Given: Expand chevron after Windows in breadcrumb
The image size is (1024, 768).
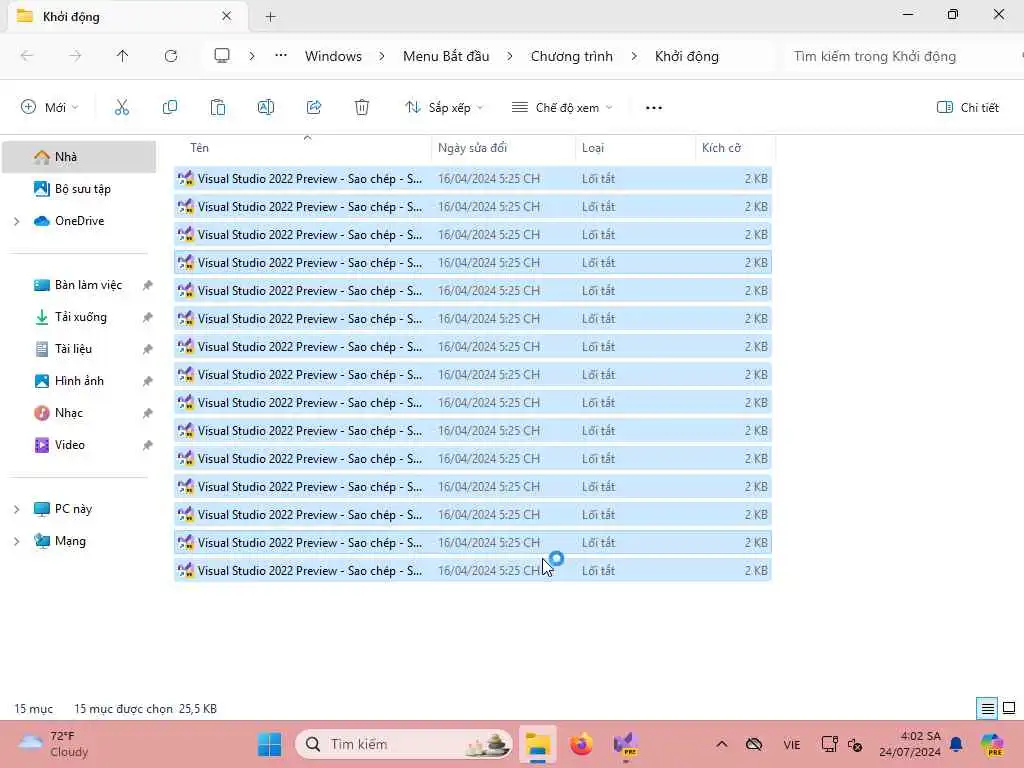Looking at the screenshot, I should pyautogui.click(x=382, y=56).
